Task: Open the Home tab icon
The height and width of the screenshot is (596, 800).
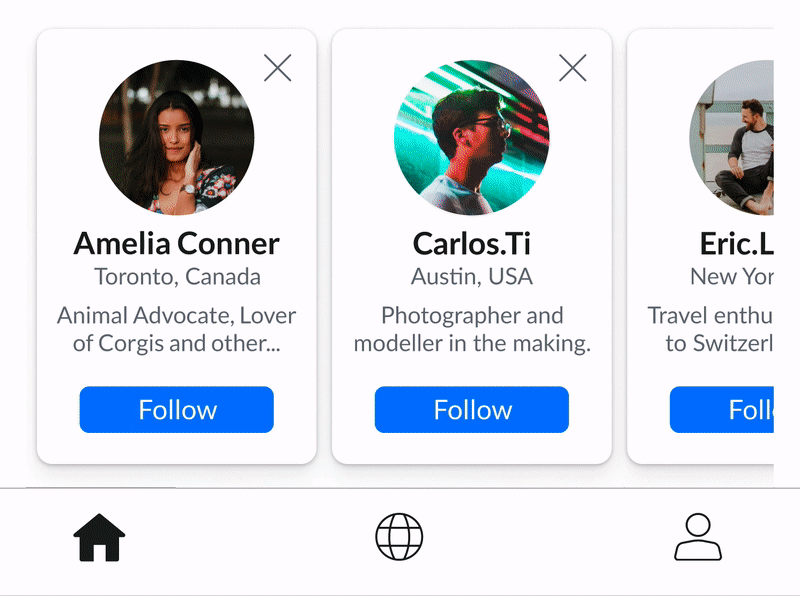Action: pos(99,538)
